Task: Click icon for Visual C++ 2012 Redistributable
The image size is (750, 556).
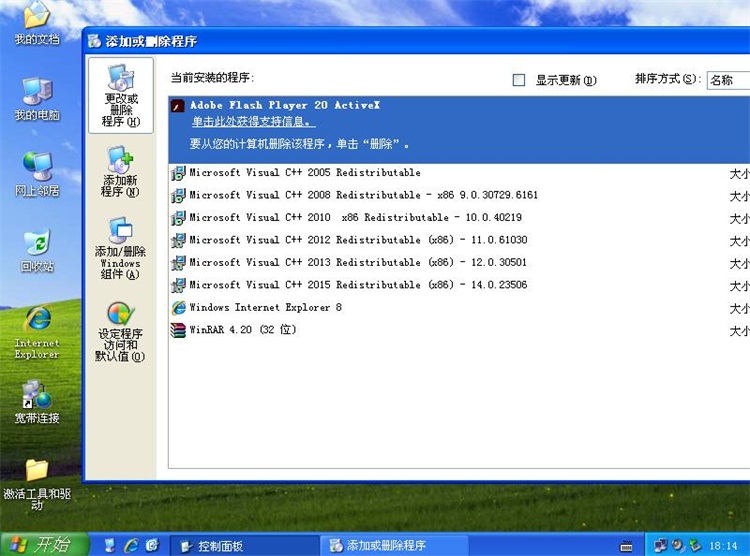Action: click(x=178, y=241)
